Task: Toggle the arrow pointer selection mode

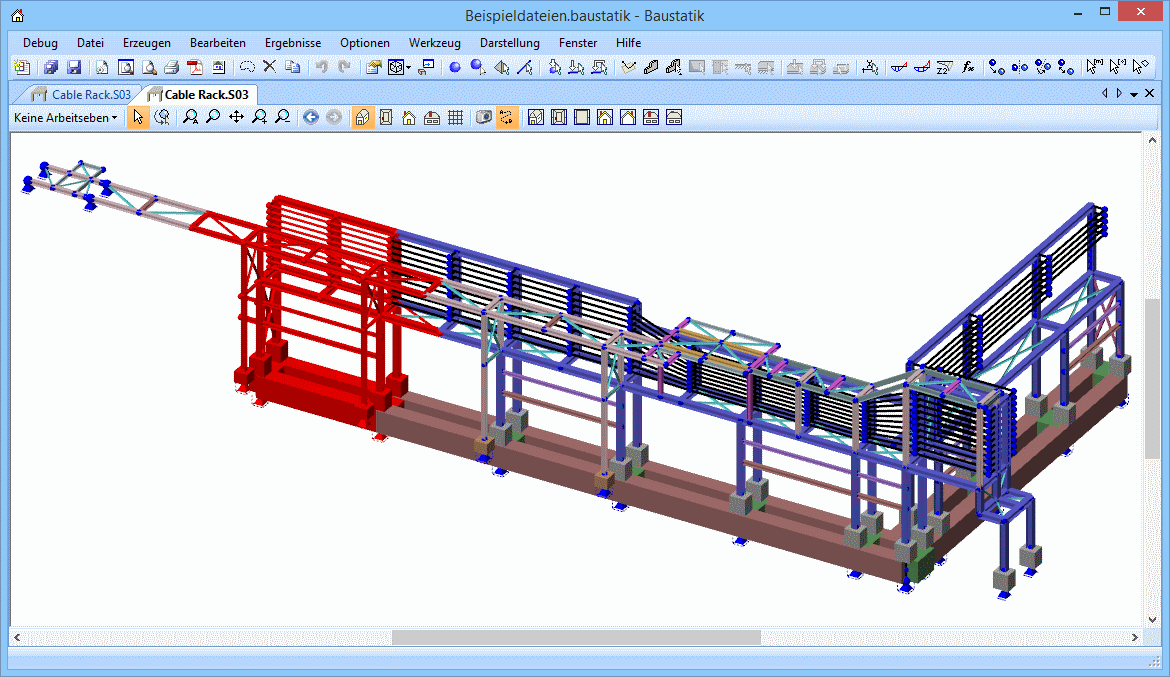Action: tap(138, 118)
